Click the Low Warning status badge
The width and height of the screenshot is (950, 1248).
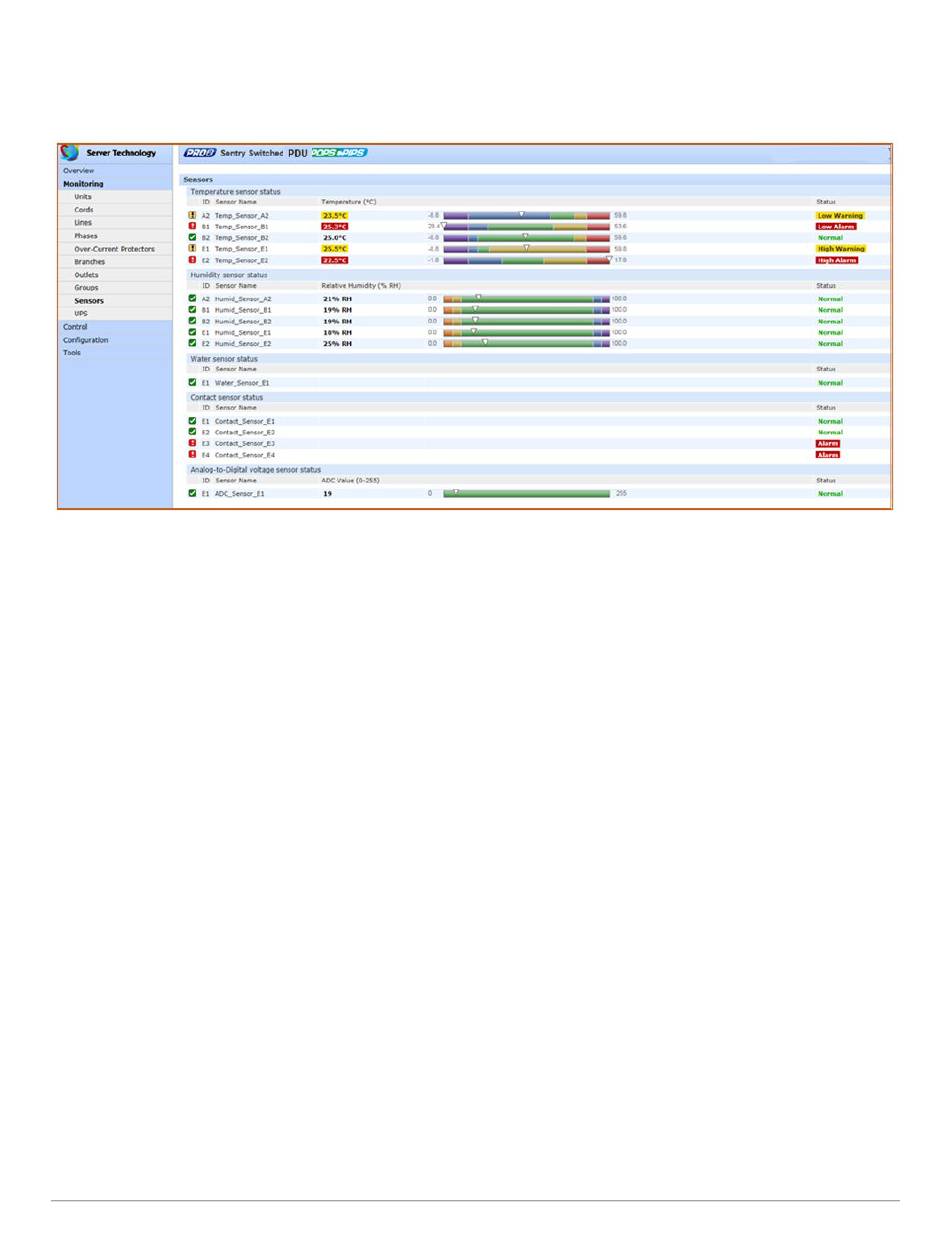click(x=840, y=215)
